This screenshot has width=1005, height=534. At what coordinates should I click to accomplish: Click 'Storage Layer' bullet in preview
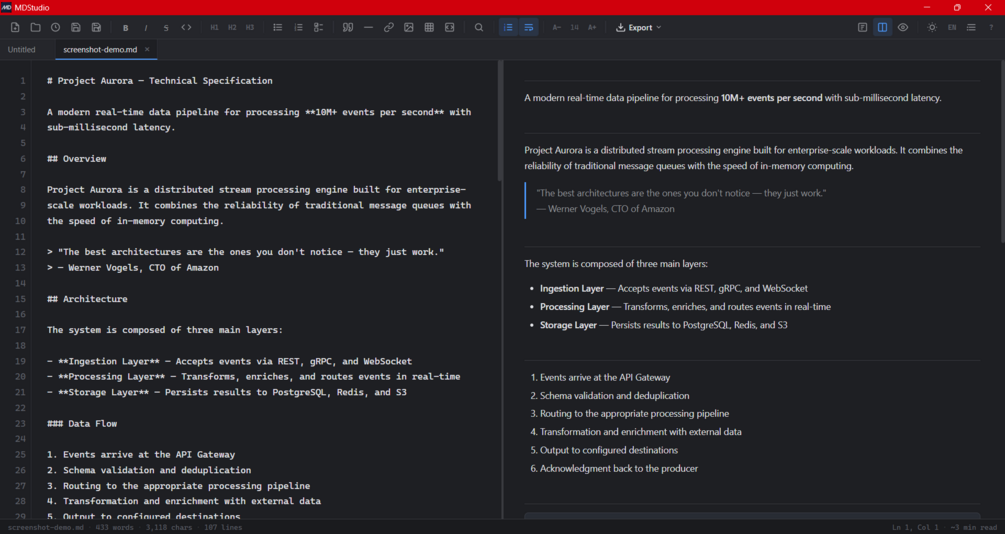click(663, 325)
